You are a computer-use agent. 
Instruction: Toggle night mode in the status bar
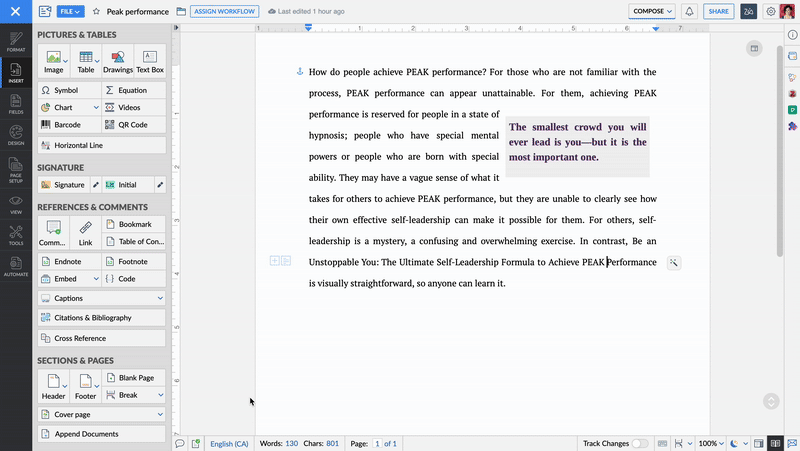(x=734, y=443)
